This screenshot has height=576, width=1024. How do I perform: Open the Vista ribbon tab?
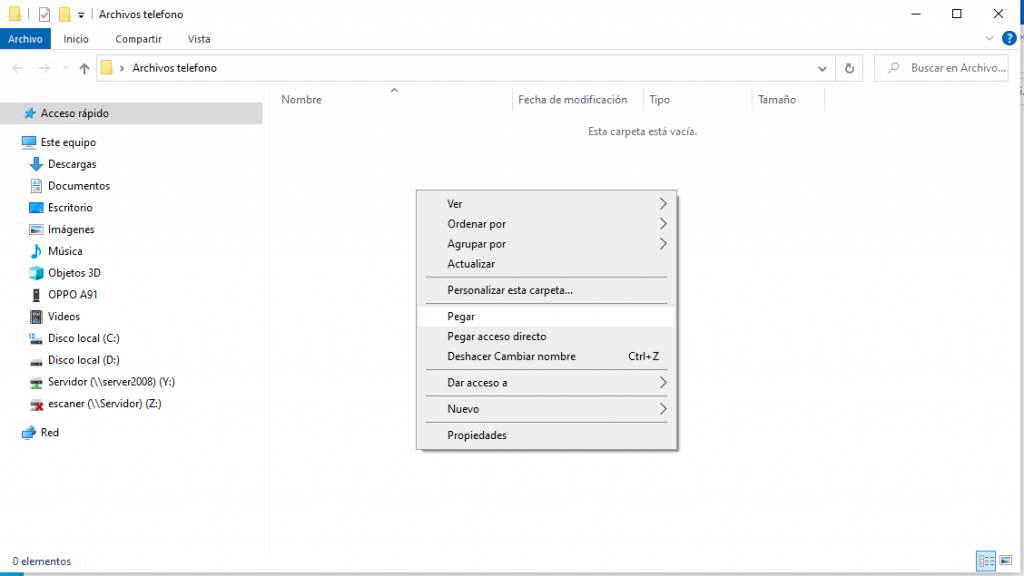[x=199, y=39]
